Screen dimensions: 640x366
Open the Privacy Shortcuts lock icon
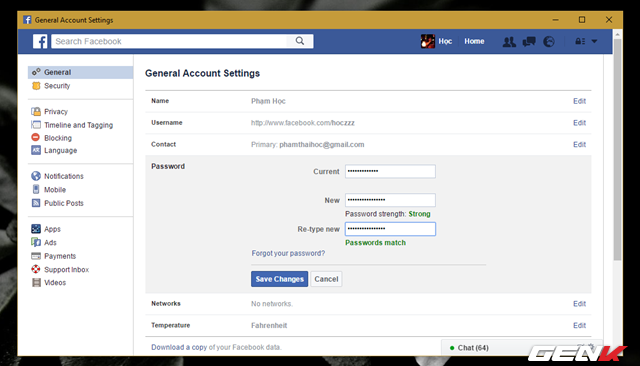click(580, 41)
